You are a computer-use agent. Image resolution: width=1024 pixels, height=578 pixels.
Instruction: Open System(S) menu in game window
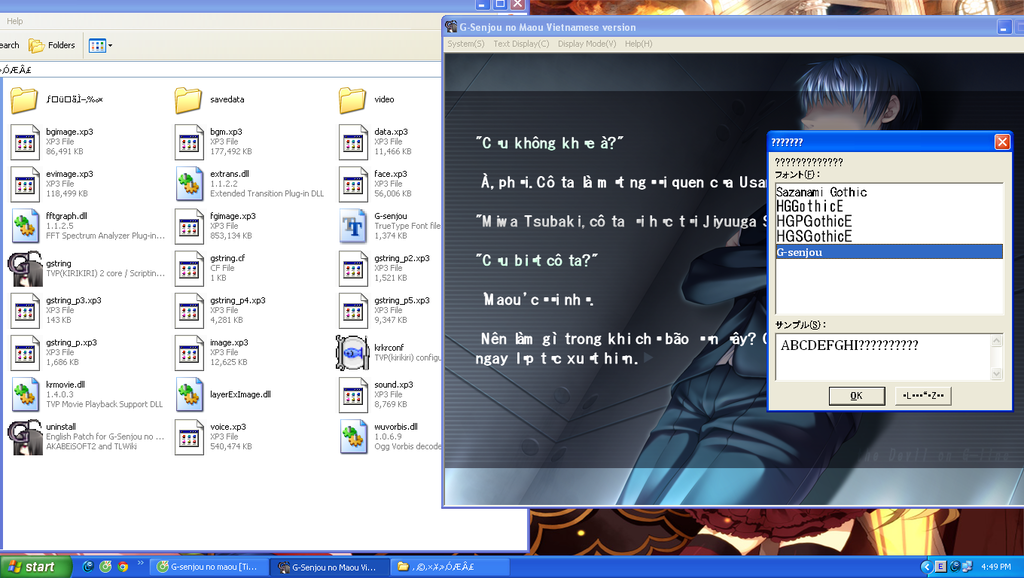tap(466, 44)
